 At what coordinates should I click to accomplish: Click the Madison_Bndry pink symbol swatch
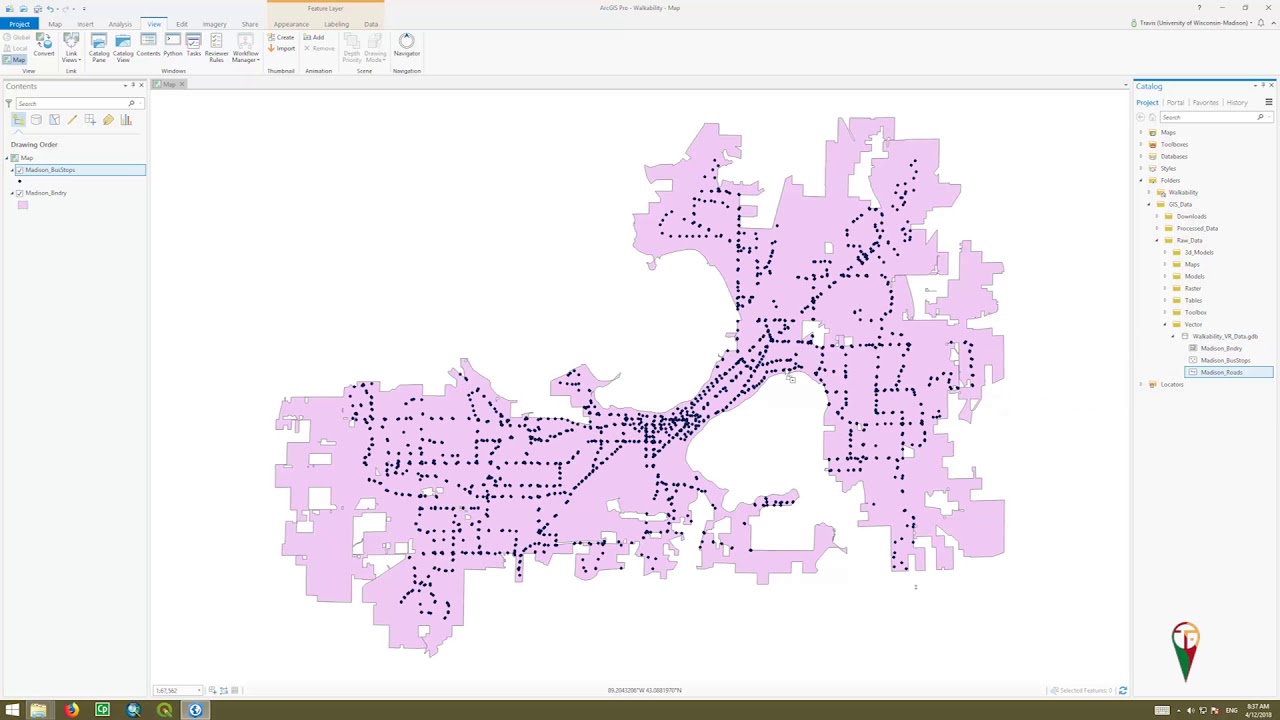coord(23,205)
